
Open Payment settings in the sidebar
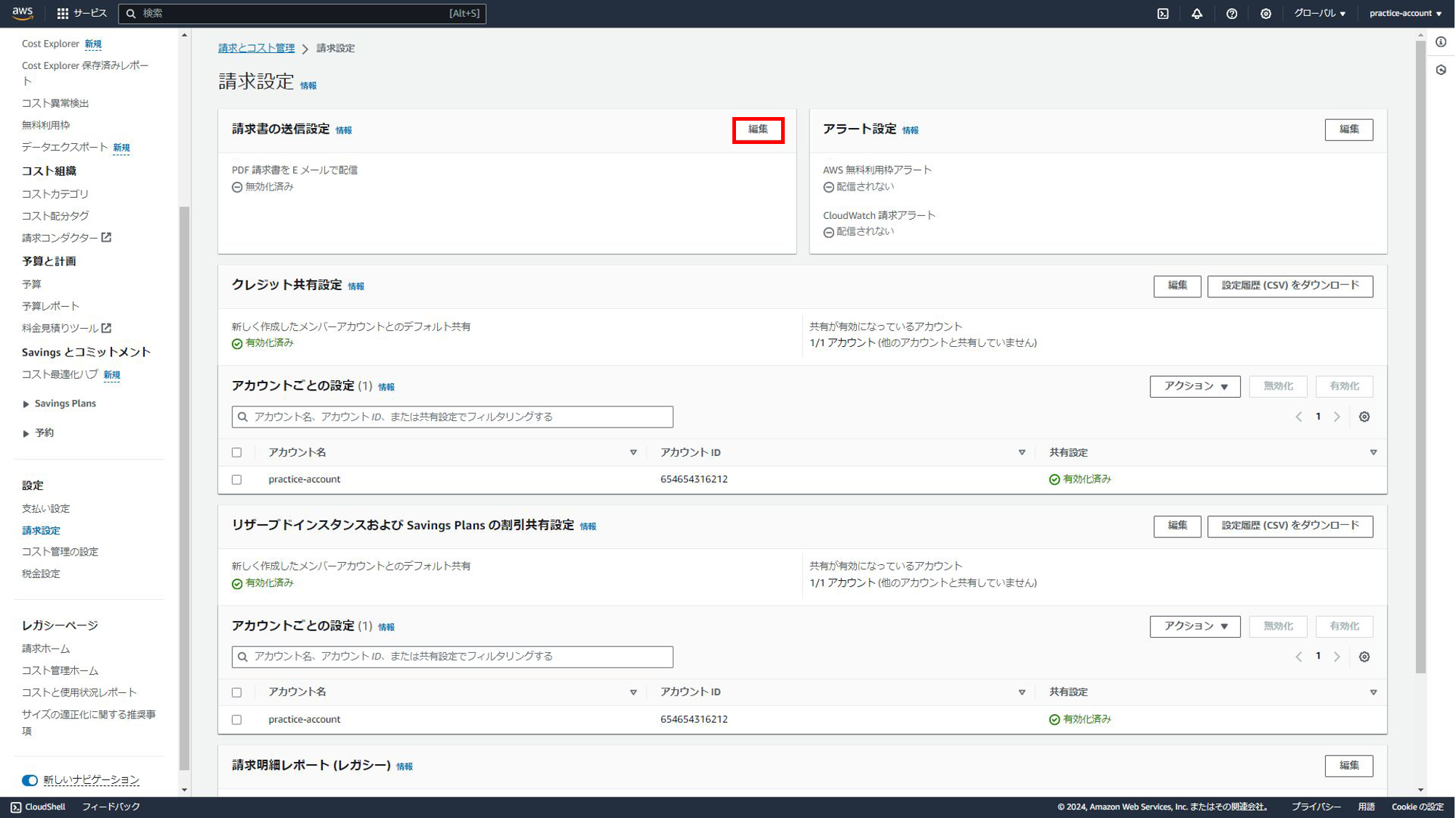pos(46,508)
